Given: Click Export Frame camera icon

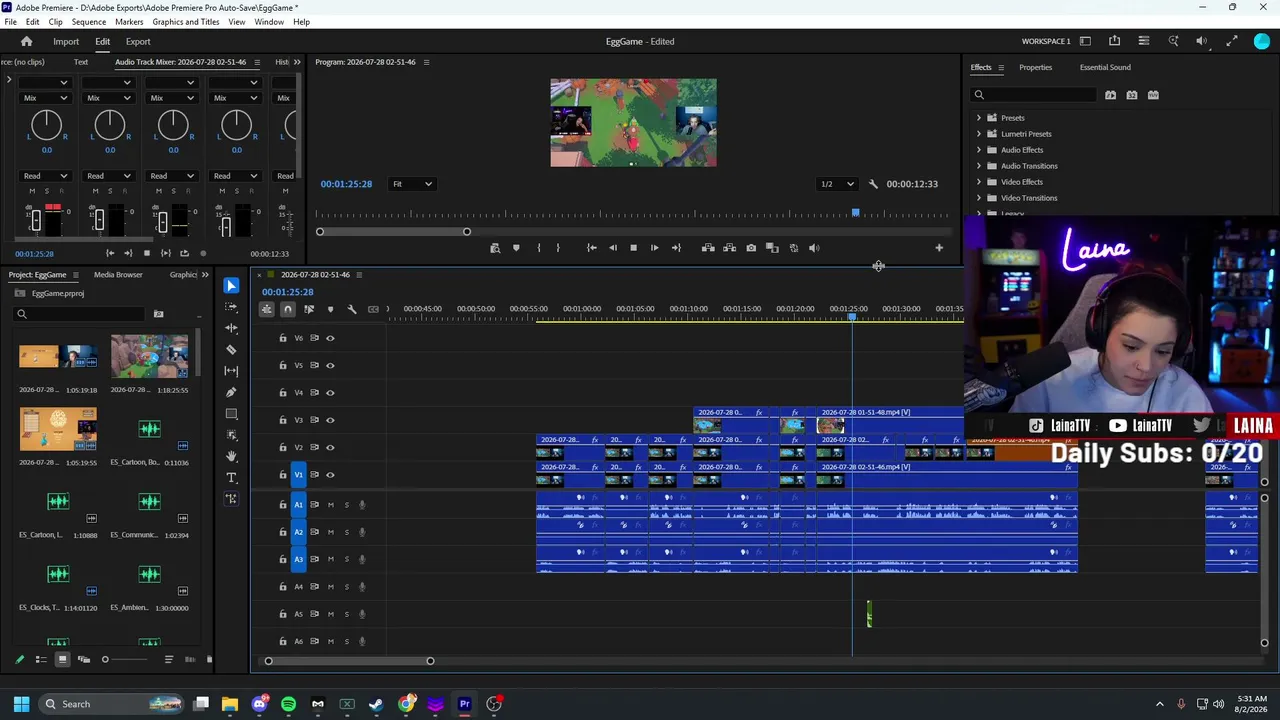Looking at the screenshot, I should click(751, 248).
